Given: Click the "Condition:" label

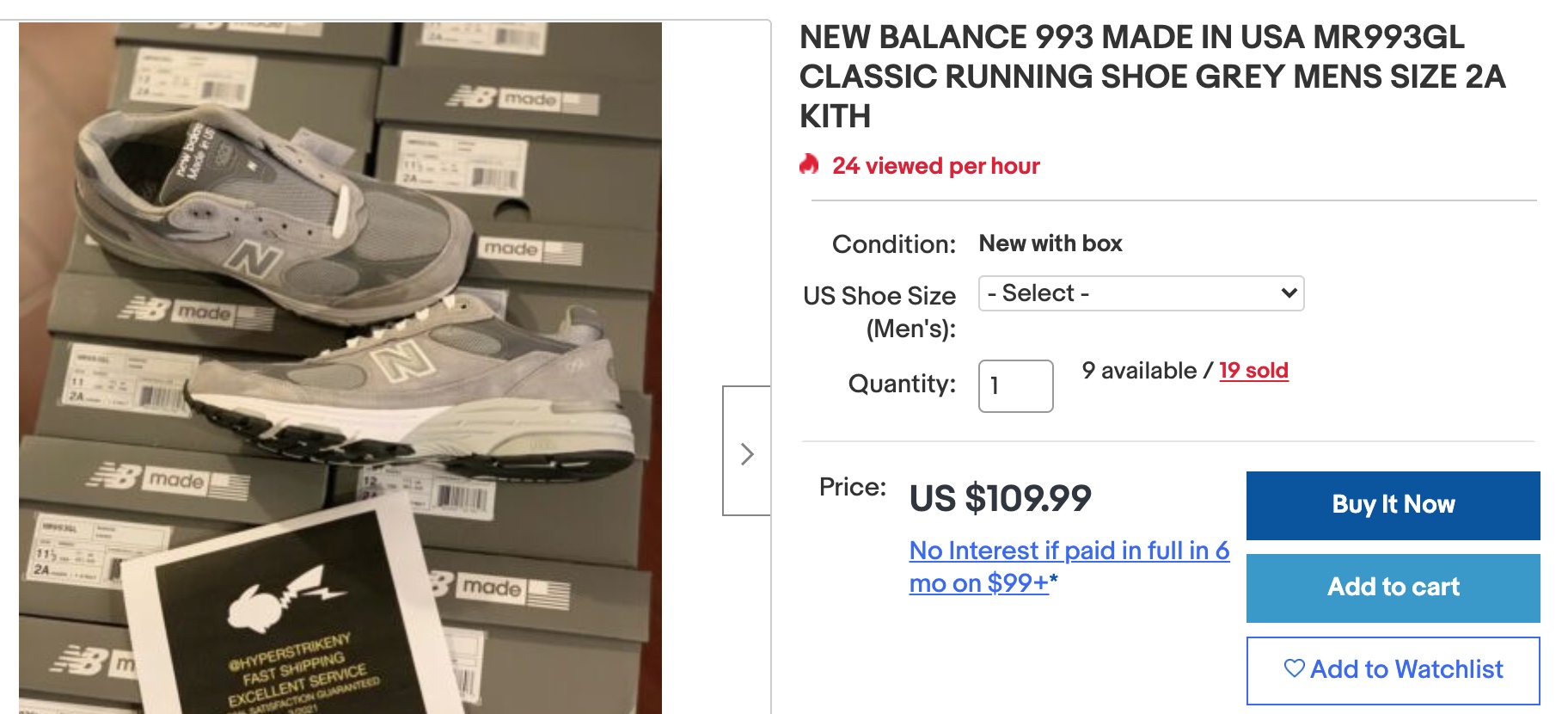Looking at the screenshot, I should pyautogui.click(x=893, y=244).
